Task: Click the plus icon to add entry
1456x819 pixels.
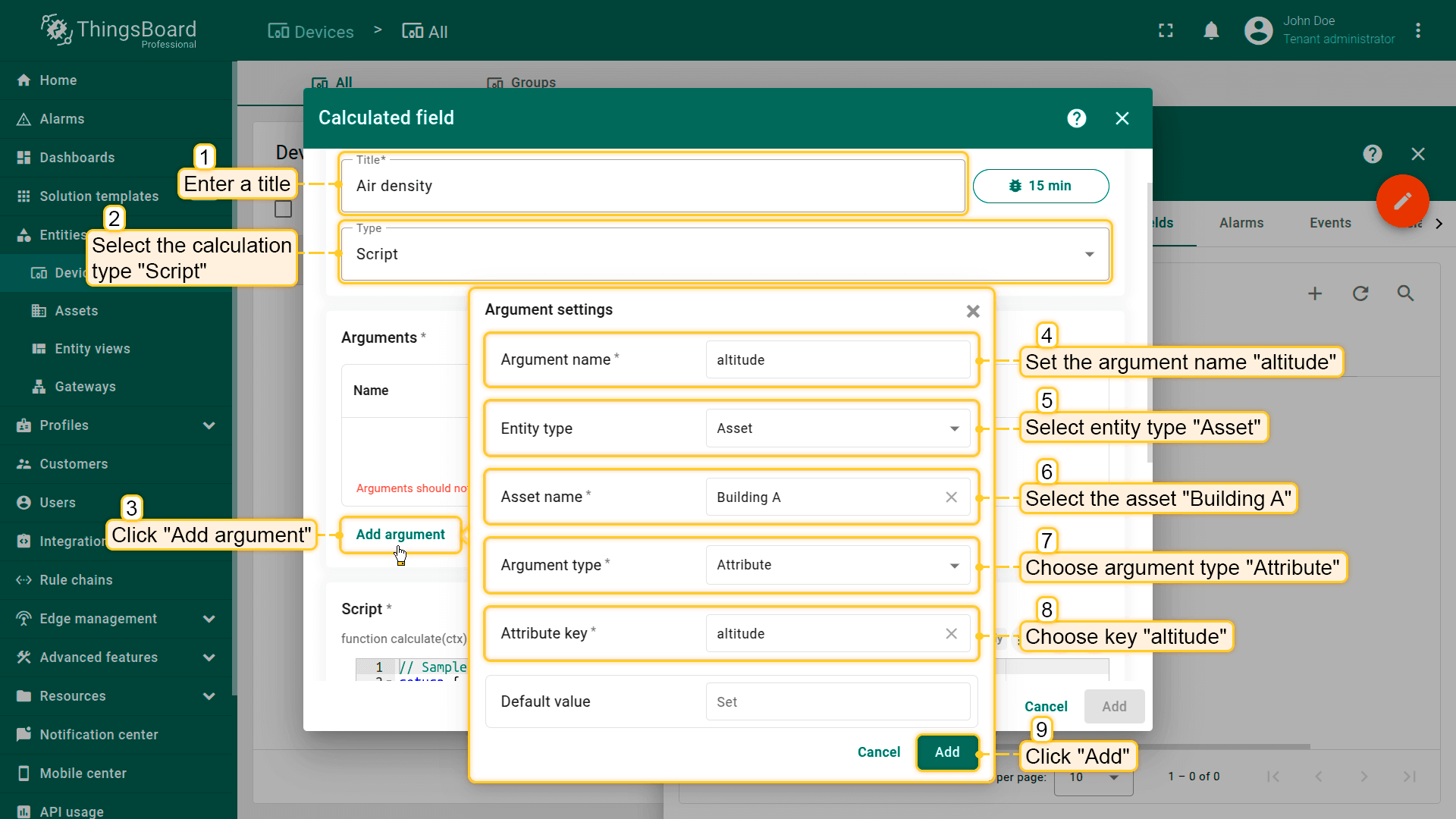Action: click(x=1315, y=293)
